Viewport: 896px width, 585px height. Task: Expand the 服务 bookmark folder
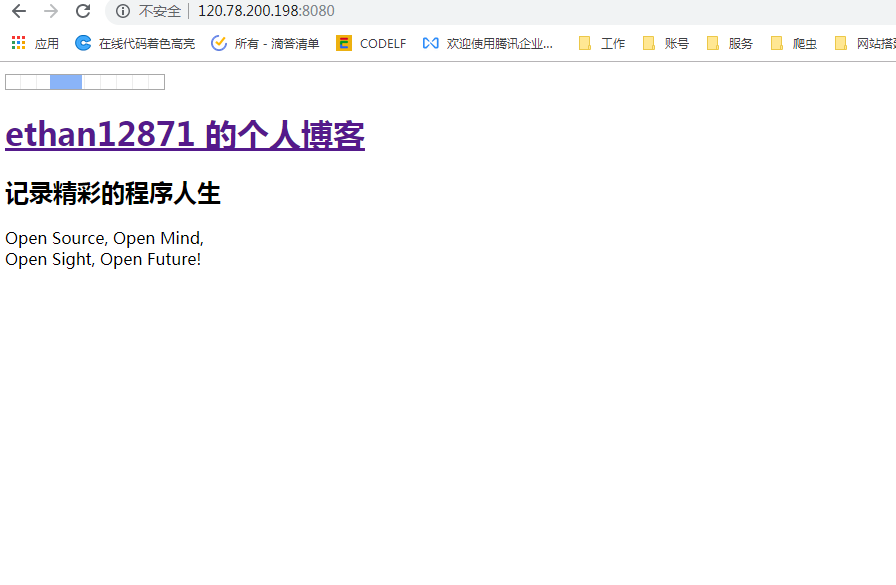[730, 43]
